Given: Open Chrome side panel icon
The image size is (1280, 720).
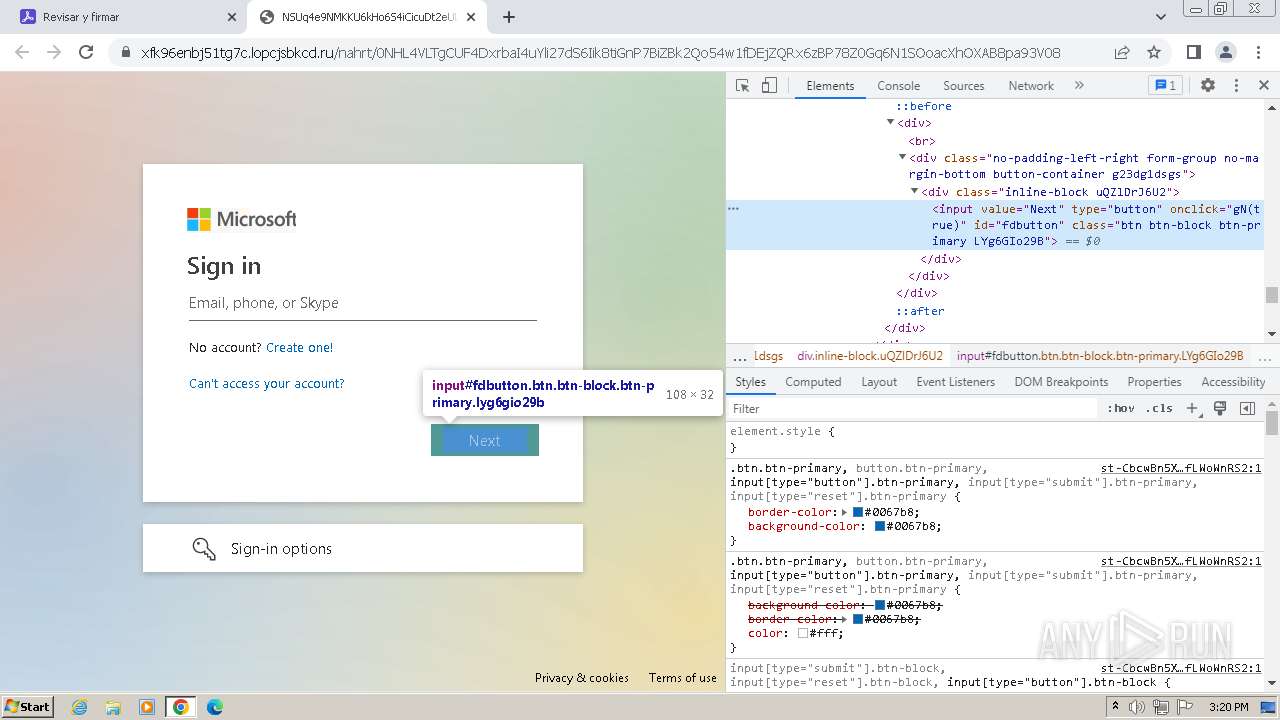Looking at the screenshot, I should pyautogui.click(x=1194, y=53).
